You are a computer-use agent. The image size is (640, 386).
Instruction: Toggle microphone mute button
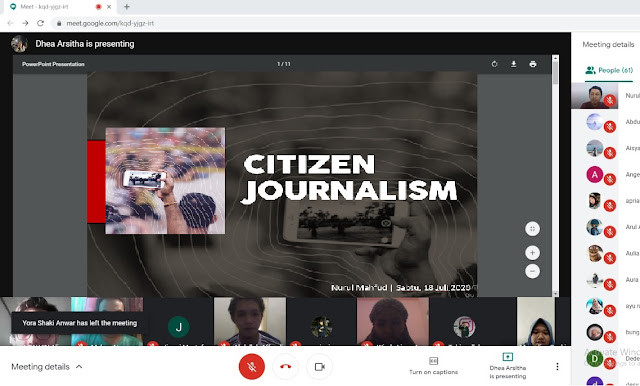tap(251, 366)
